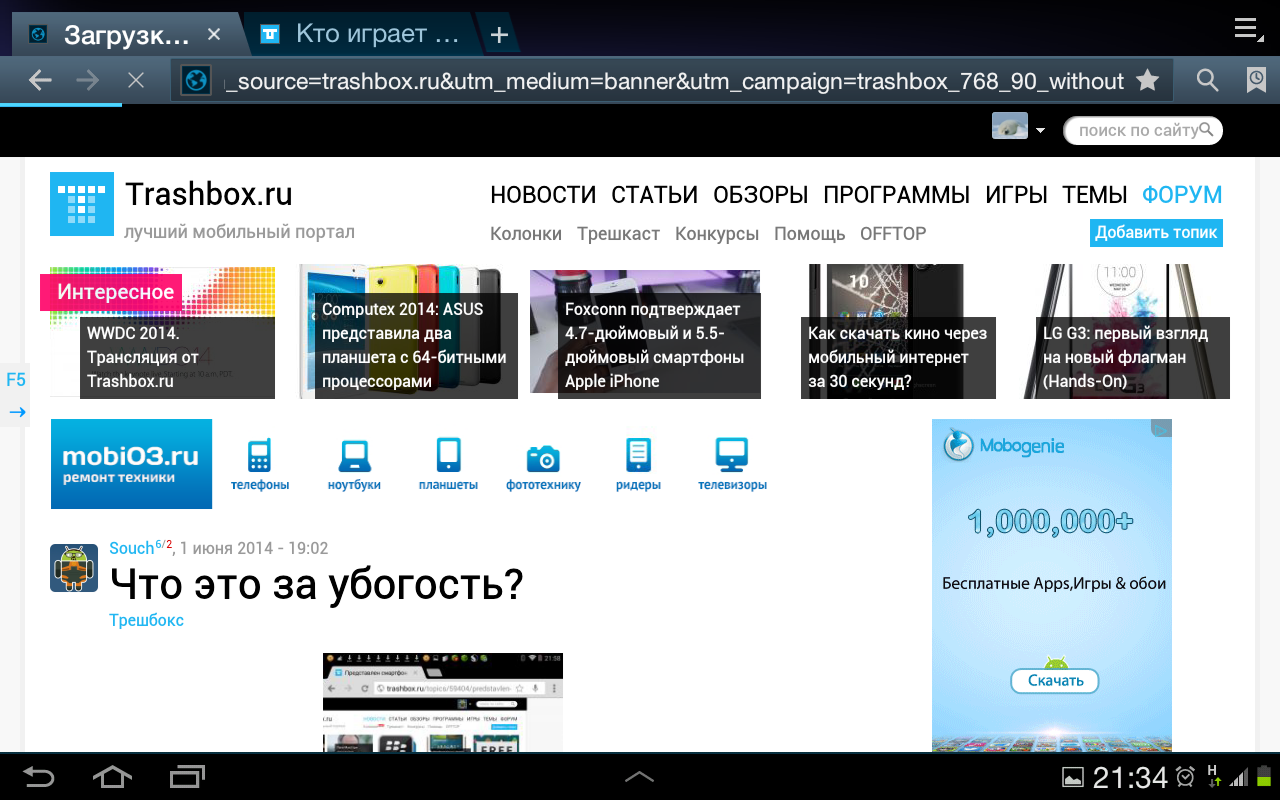Open the Souch user profile link
The height and width of the screenshot is (800, 1280).
[131, 548]
